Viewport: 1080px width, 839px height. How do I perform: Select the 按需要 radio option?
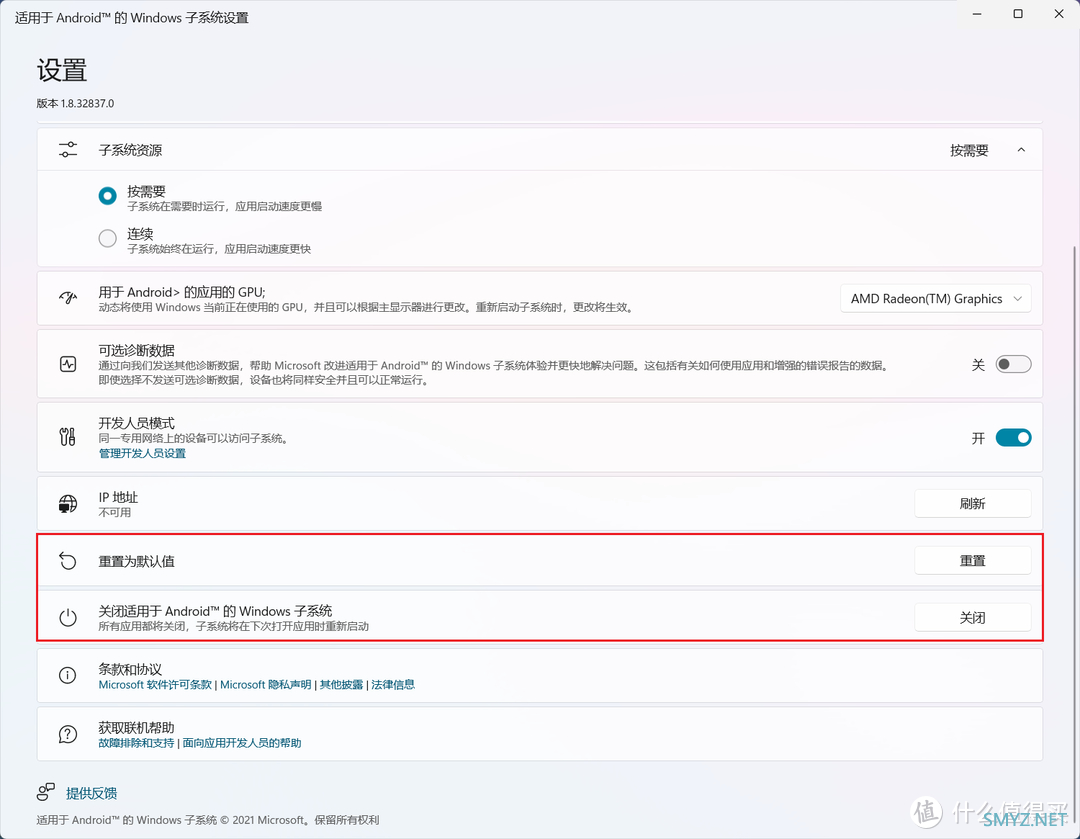(x=107, y=196)
